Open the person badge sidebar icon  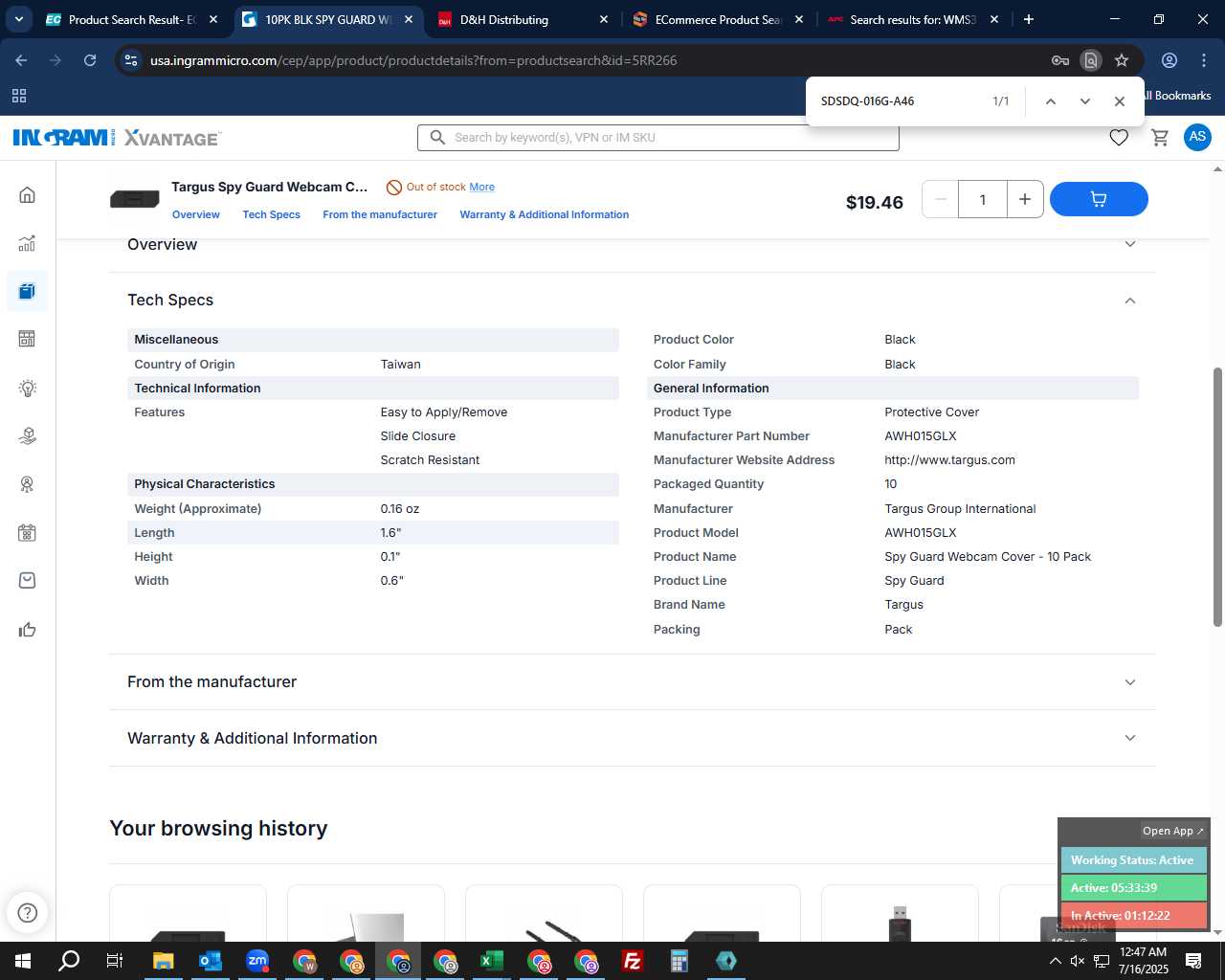pos(27,484)
